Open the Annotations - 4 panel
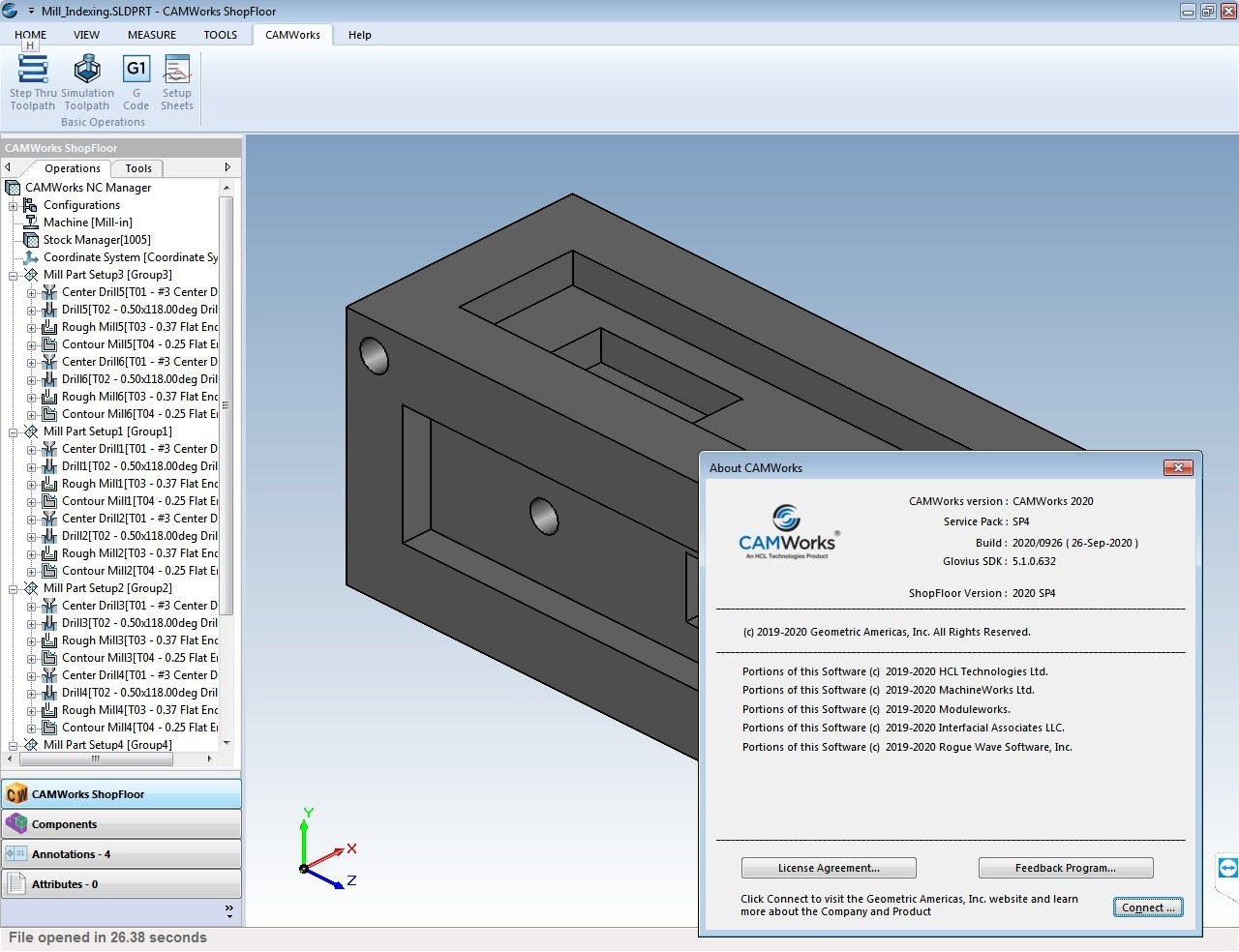This screenshot has width=1239, height=952. click(x=121, y=854)
